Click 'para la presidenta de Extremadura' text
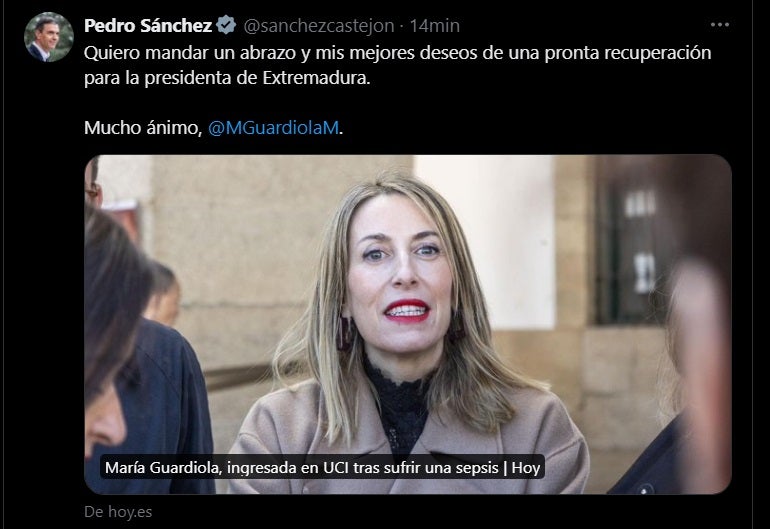This screenshot has width=770, height=529. [227, 78]
